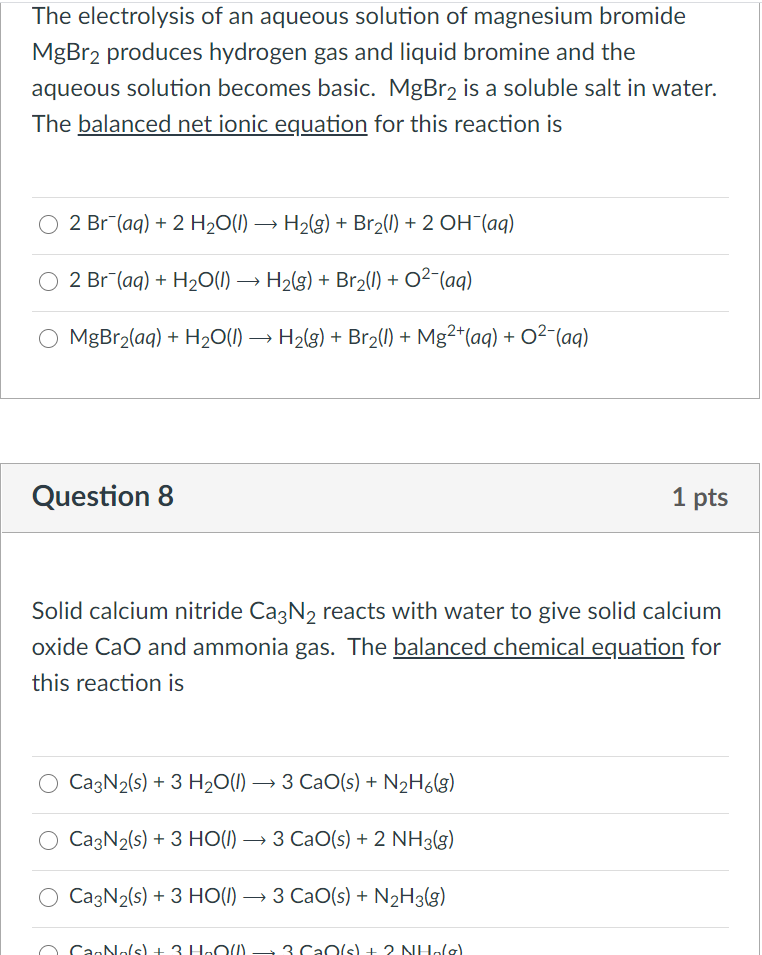Click the "1 pts" point value label

click(x=700, y=497)
